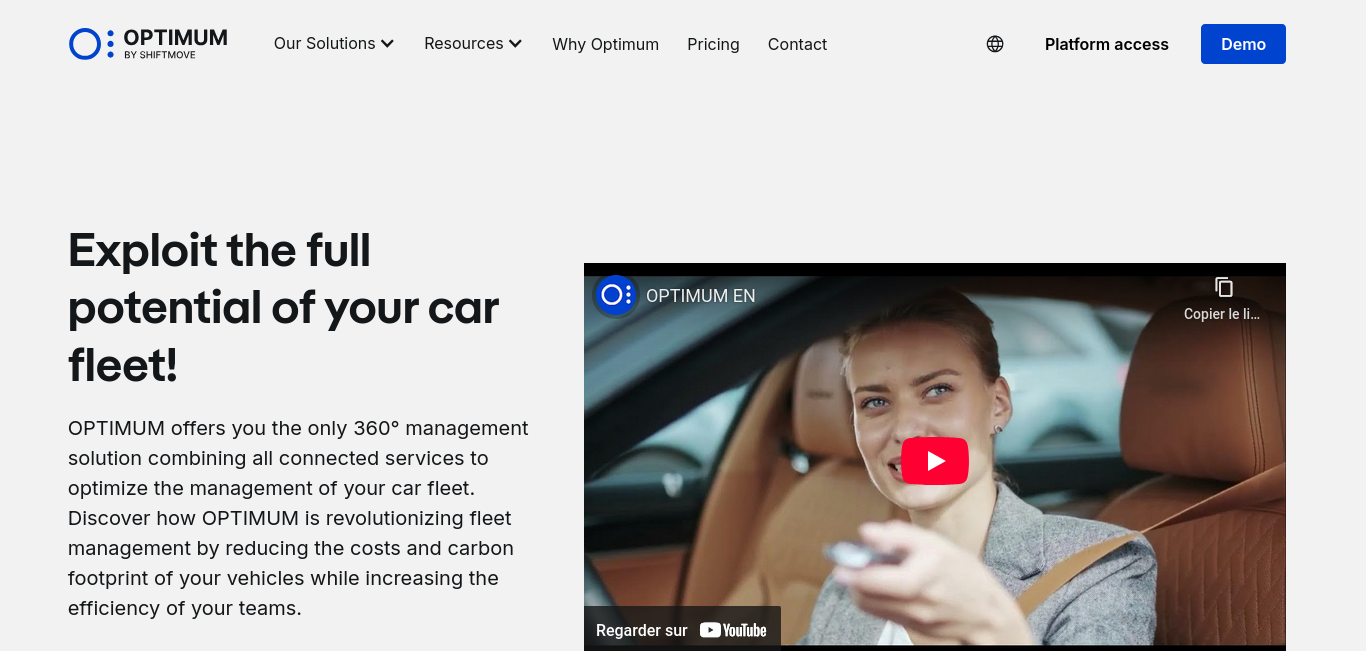Click the copy link icon on video
This screenshot has width=1366, height=651.
(x=1223, y=288)
